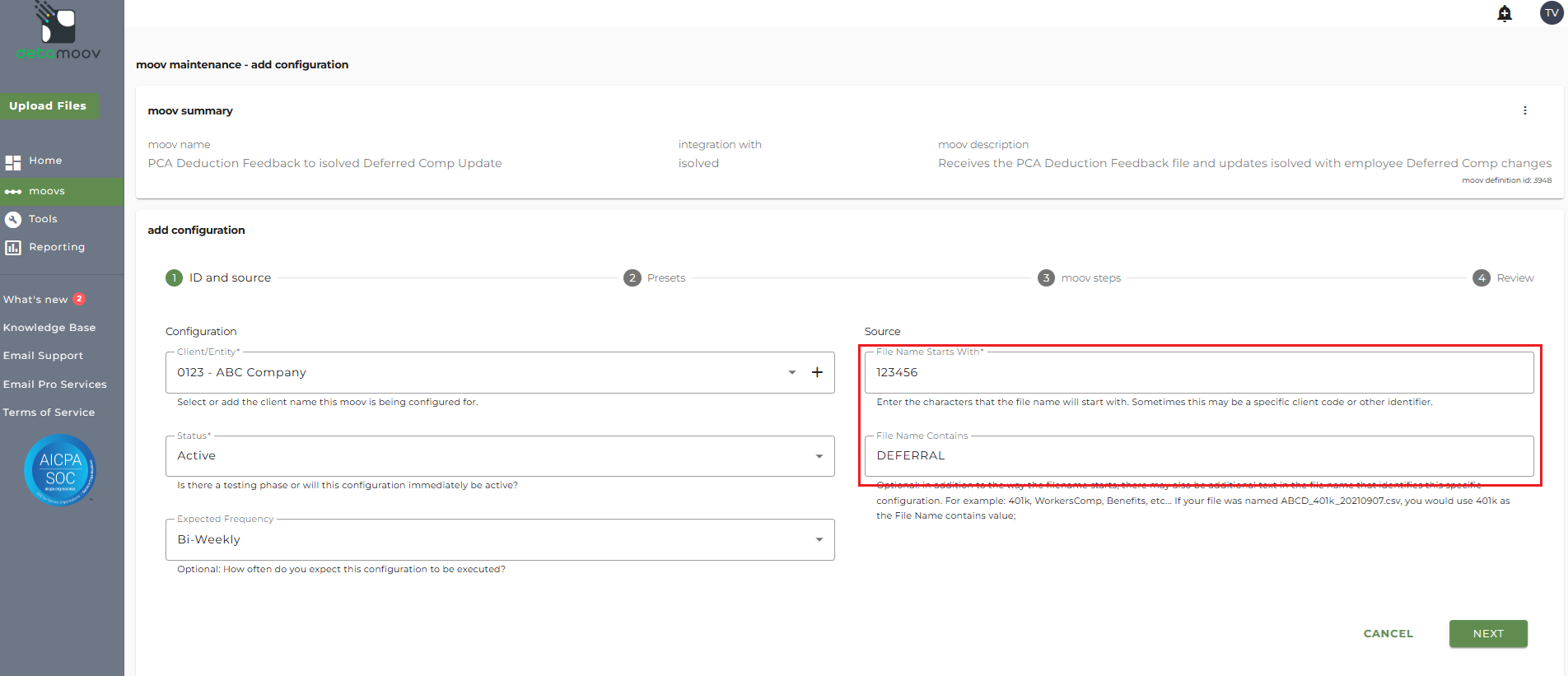Click the datamoov logo
Viewport: 1568px width, 676px height.
58,33
